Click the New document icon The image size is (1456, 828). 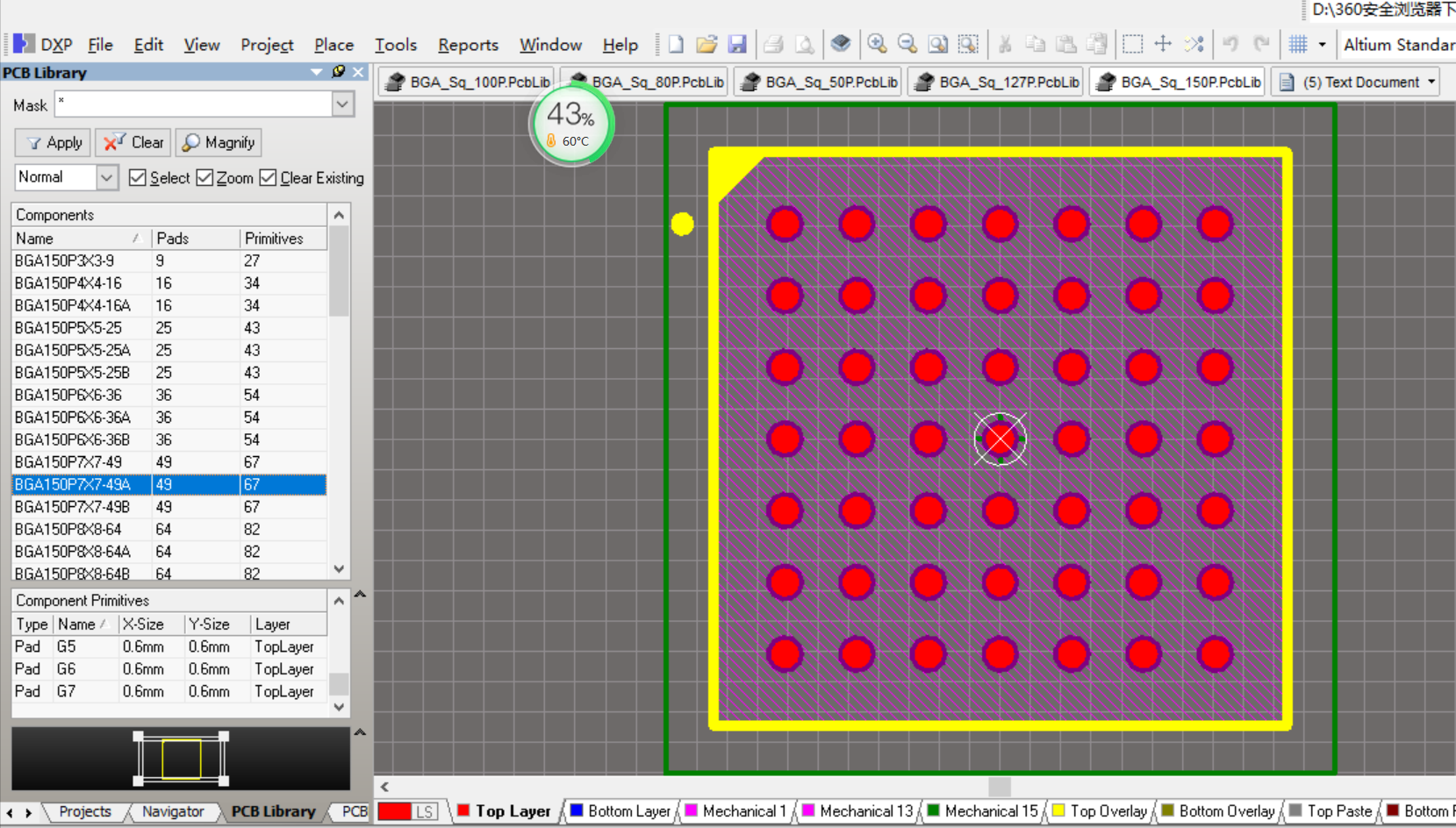[x=676, y=44]
